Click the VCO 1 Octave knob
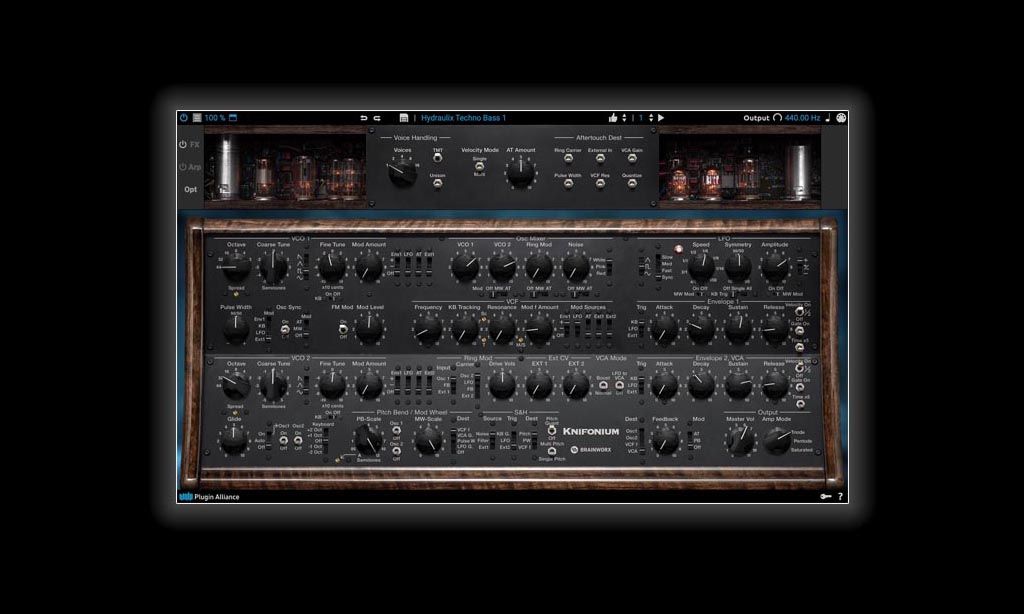The width and height of the screenshot is (1024, 614). (x=236, y=267)
